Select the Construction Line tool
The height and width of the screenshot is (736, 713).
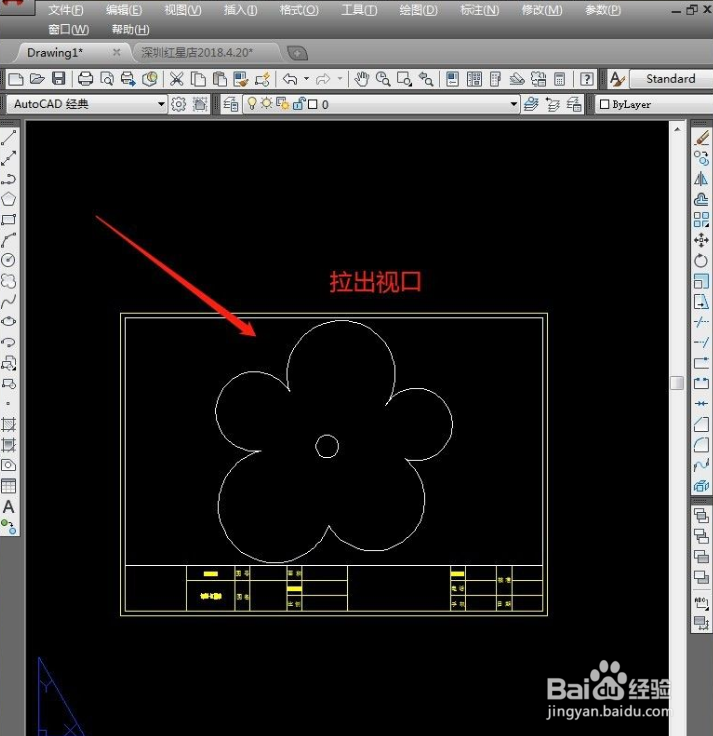(x=8, y=158)
